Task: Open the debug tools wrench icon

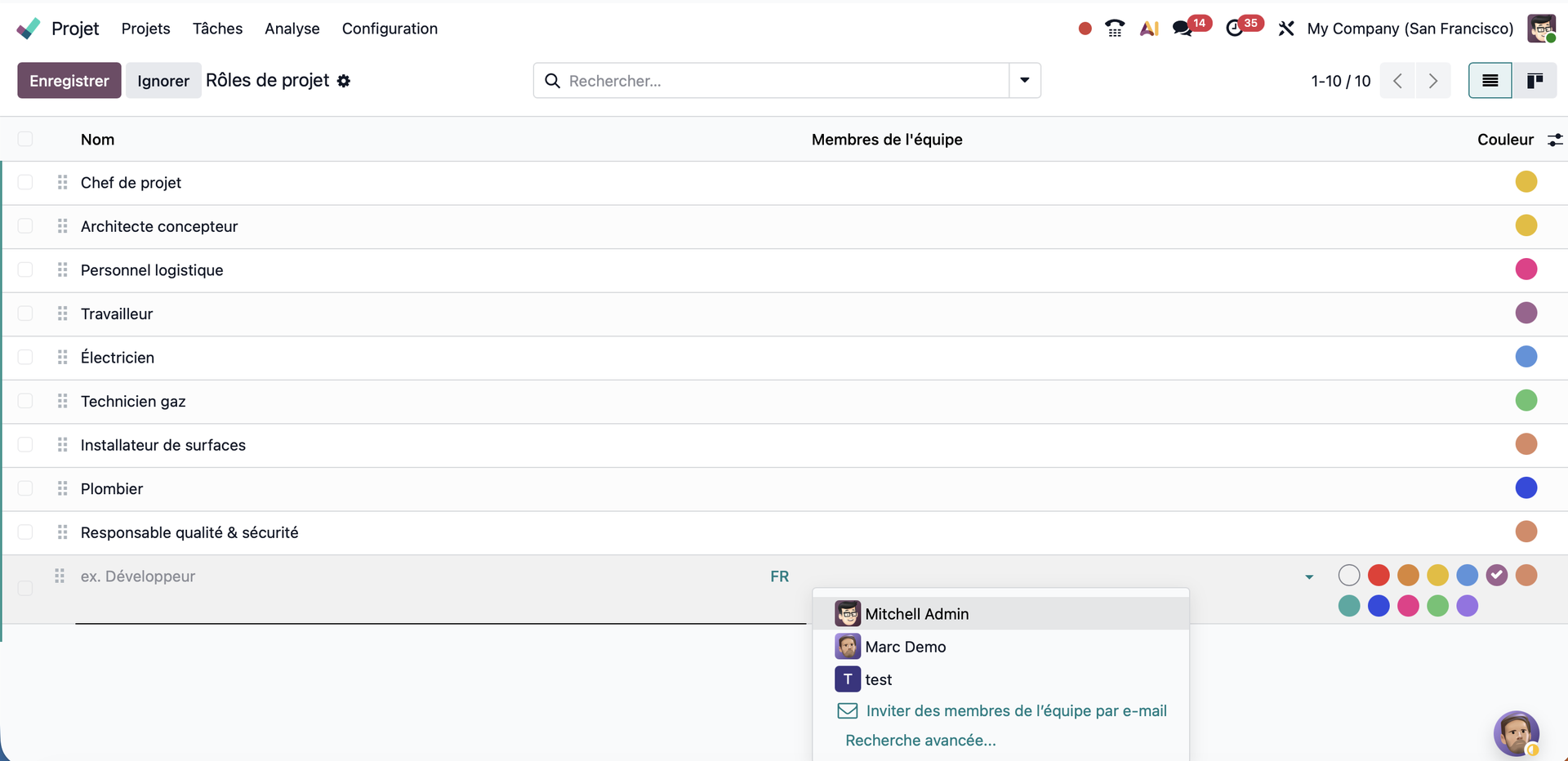Action: click(x=1286, y=29)
